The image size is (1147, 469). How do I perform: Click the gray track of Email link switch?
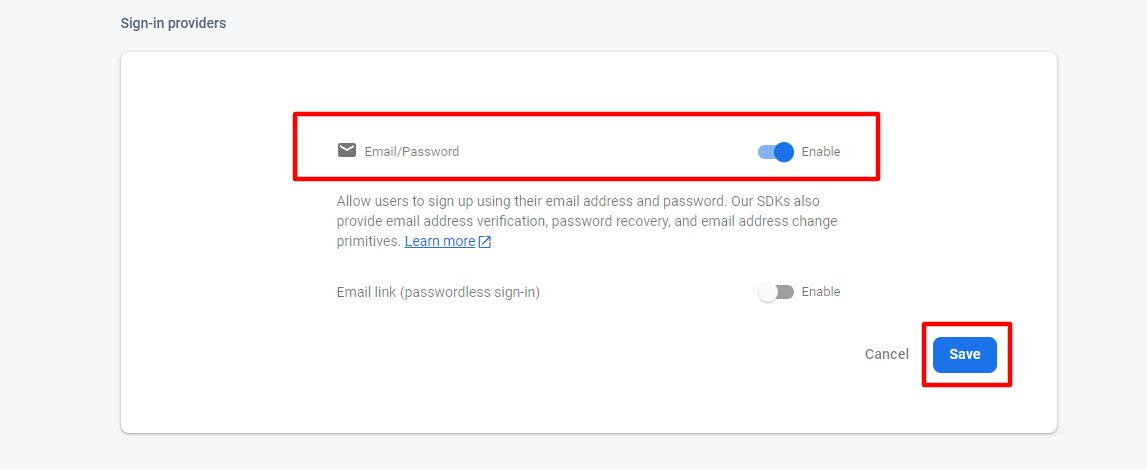(786, 292)
